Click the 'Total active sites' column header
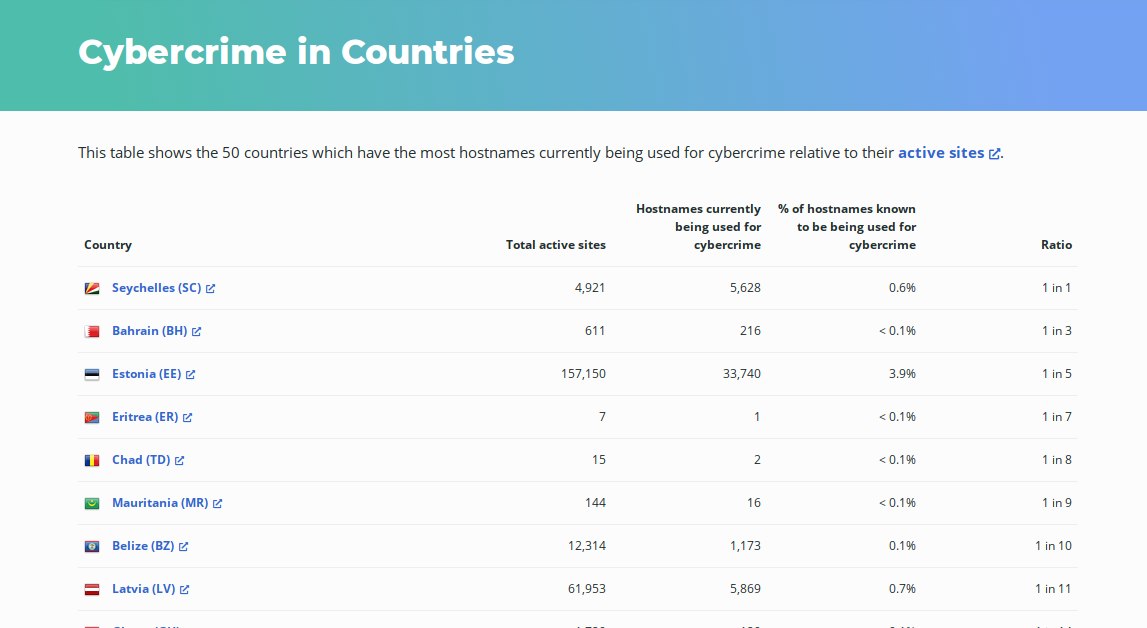The image size is (1147, 628). tap(555, 245)
